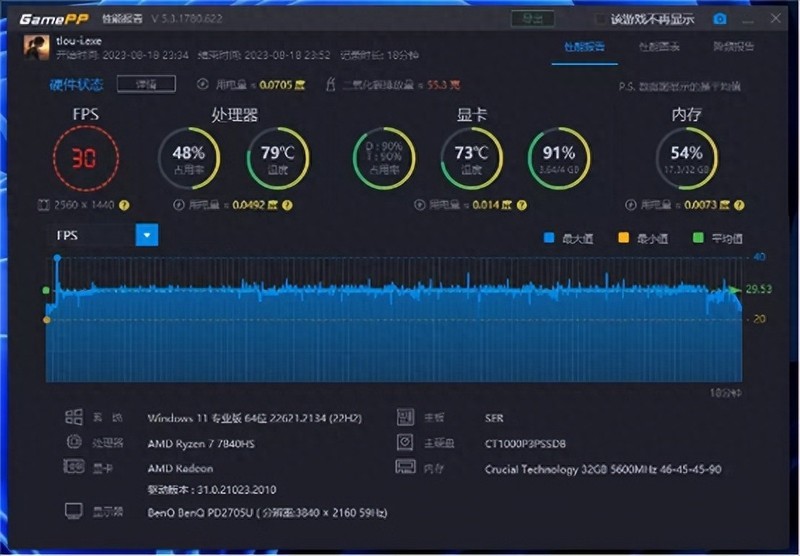The image size is (800, 556).
Task: Click the power icon beside GPU 0.014
Action: pos(419,205)
